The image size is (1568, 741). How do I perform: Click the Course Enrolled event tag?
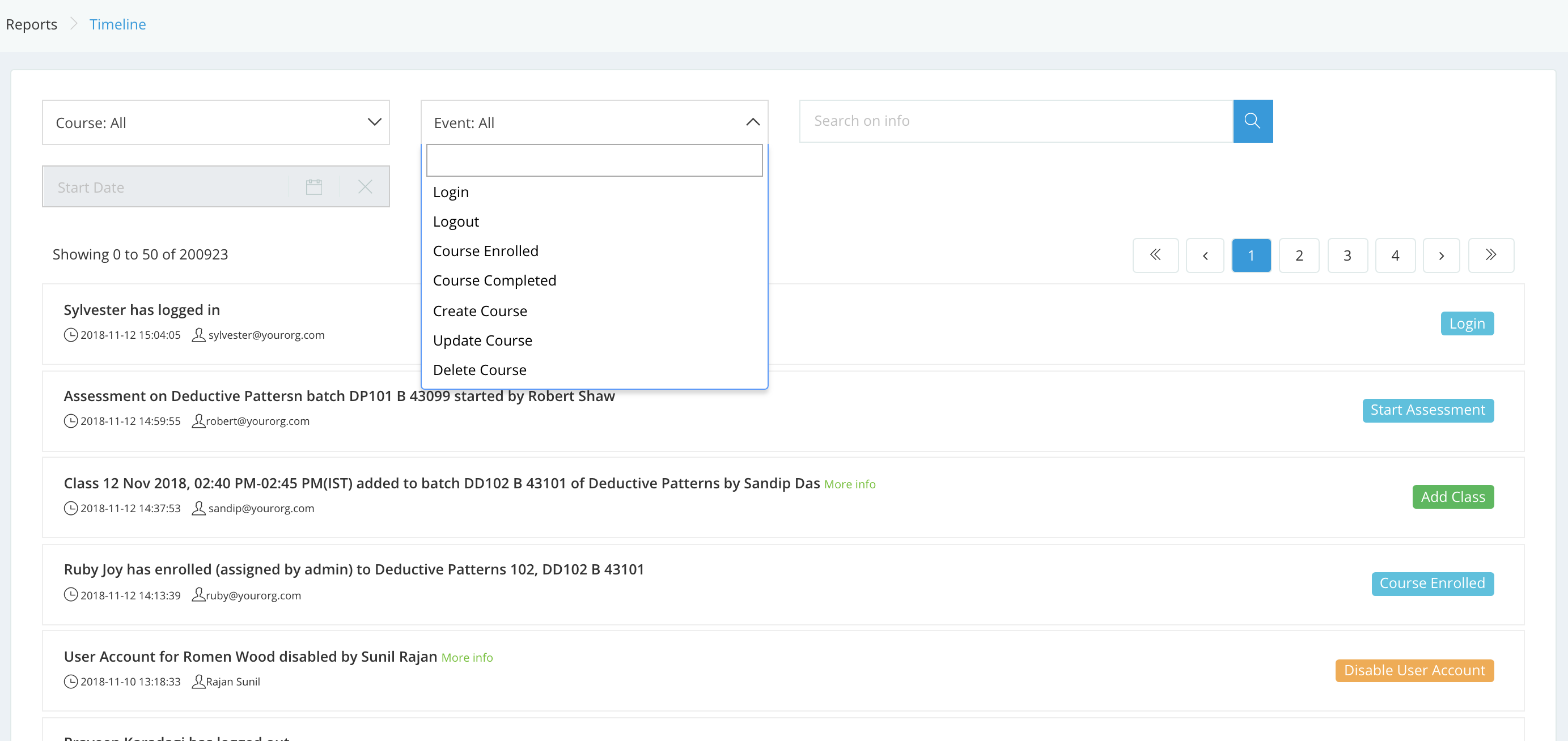coord(1433,584)
